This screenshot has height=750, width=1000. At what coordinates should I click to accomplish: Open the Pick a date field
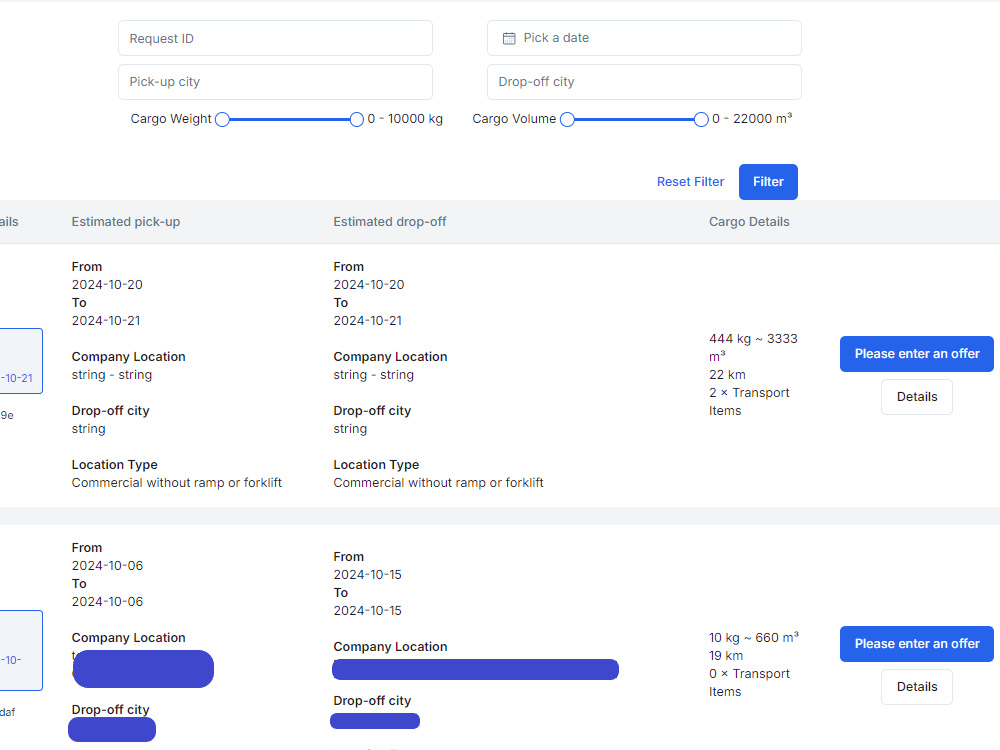click(644, 38)
